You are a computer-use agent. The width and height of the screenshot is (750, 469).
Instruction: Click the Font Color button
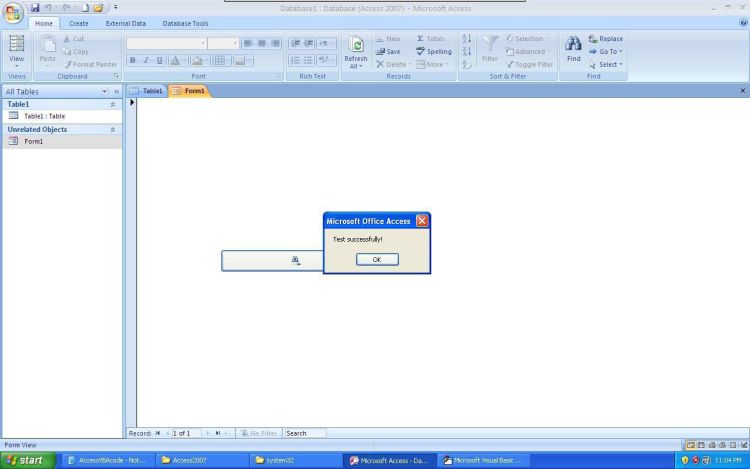(175, 60)
